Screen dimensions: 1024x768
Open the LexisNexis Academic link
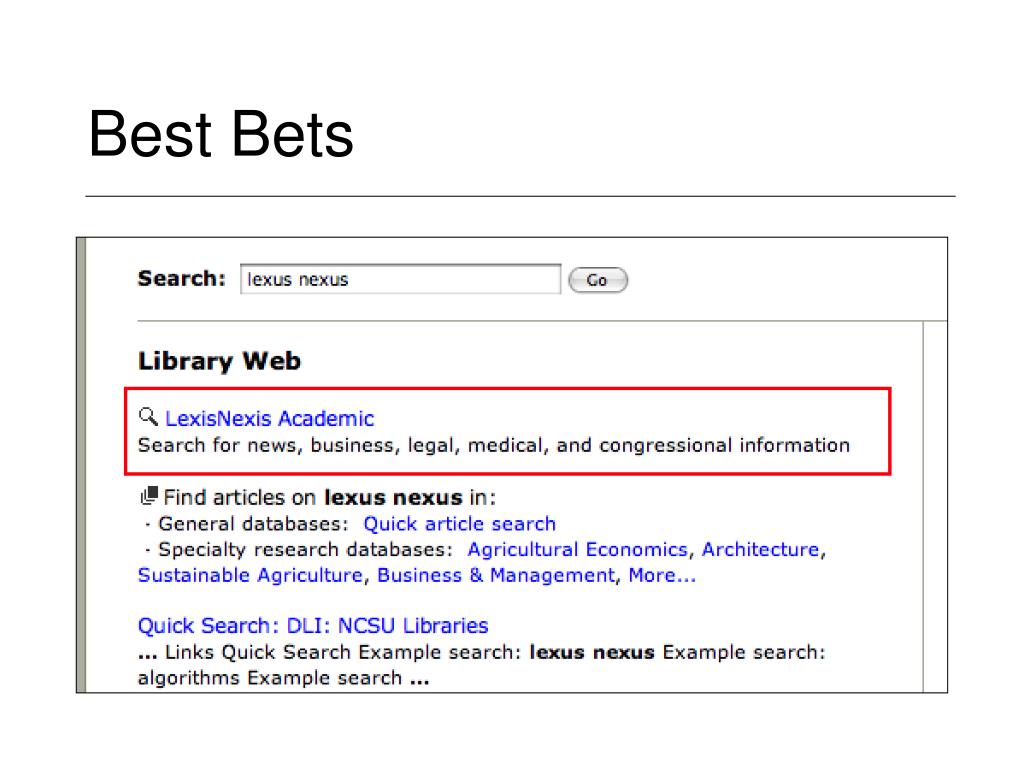[x=269, y=418]
